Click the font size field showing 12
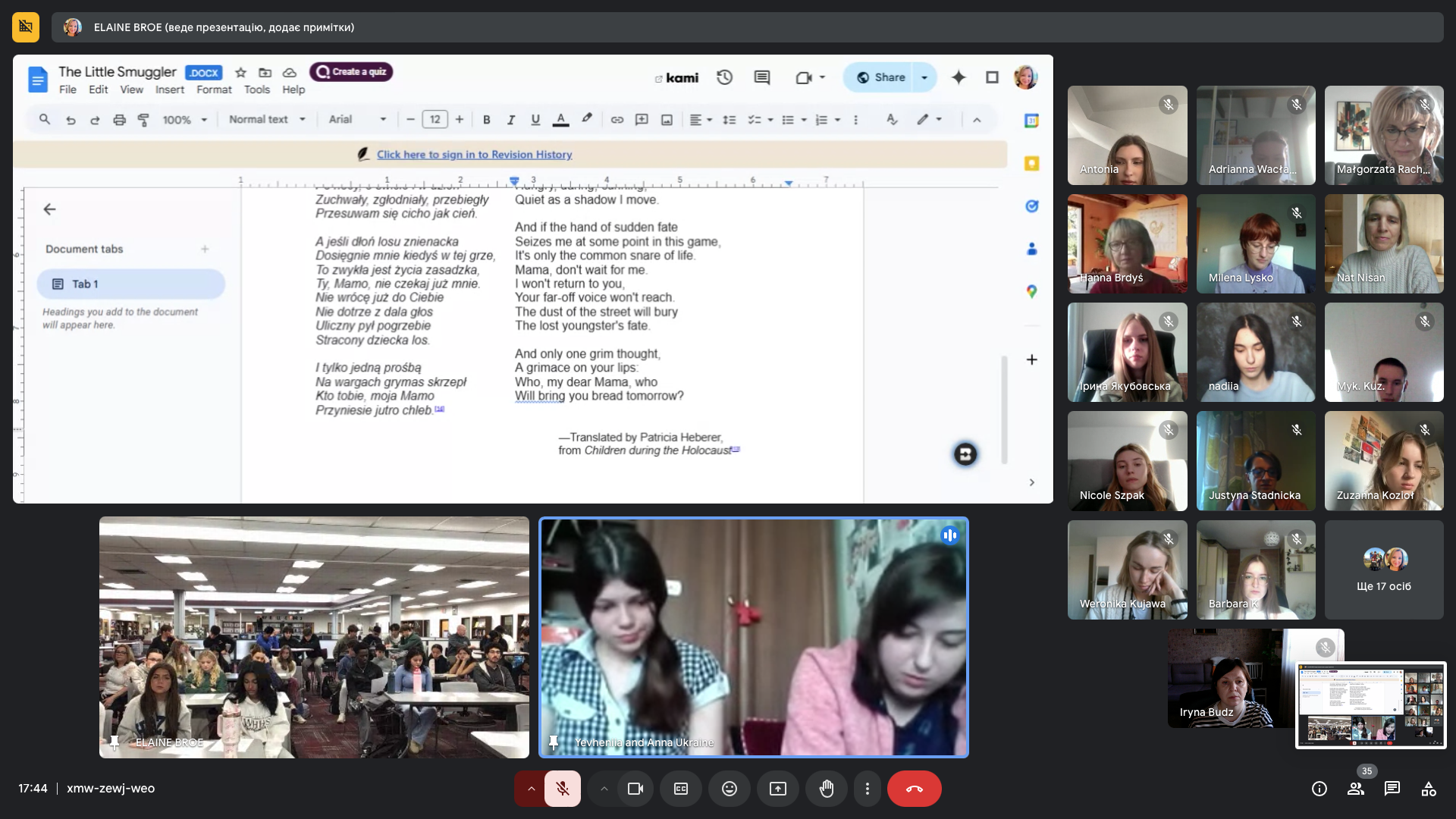Screen dimensions: 1456x819 coord(435,119)
